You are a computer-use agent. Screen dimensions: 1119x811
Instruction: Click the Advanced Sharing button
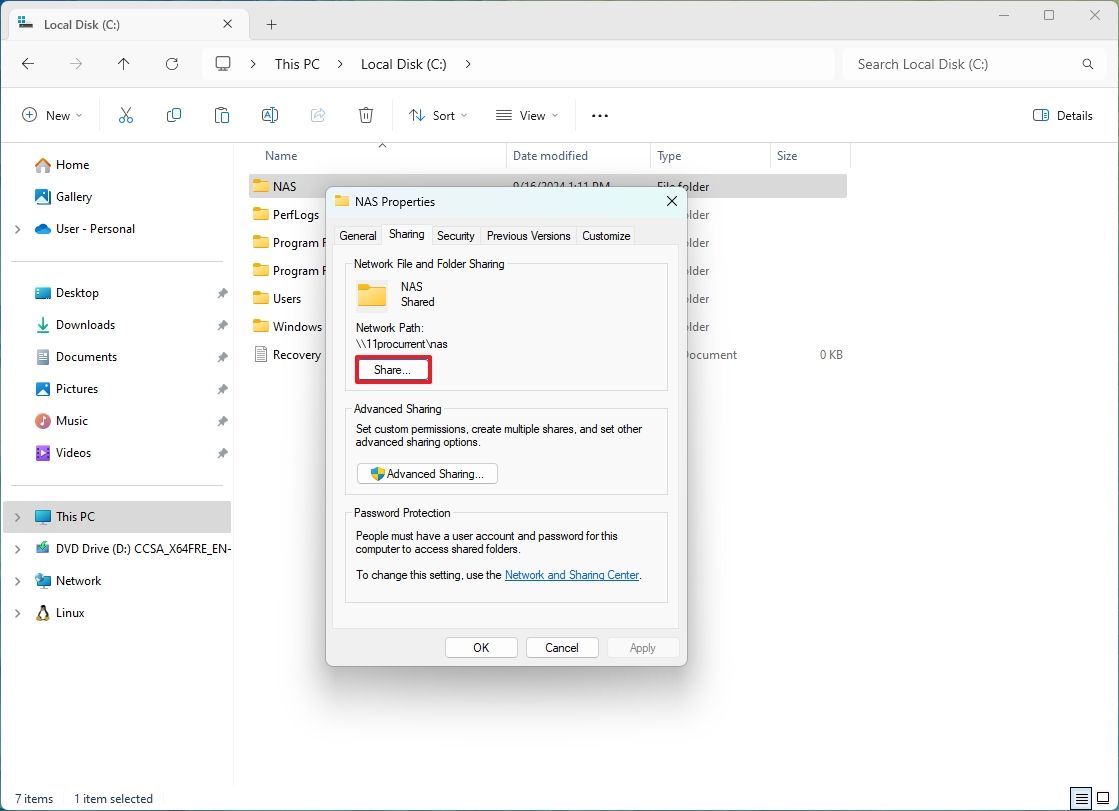tap(426, 473)
